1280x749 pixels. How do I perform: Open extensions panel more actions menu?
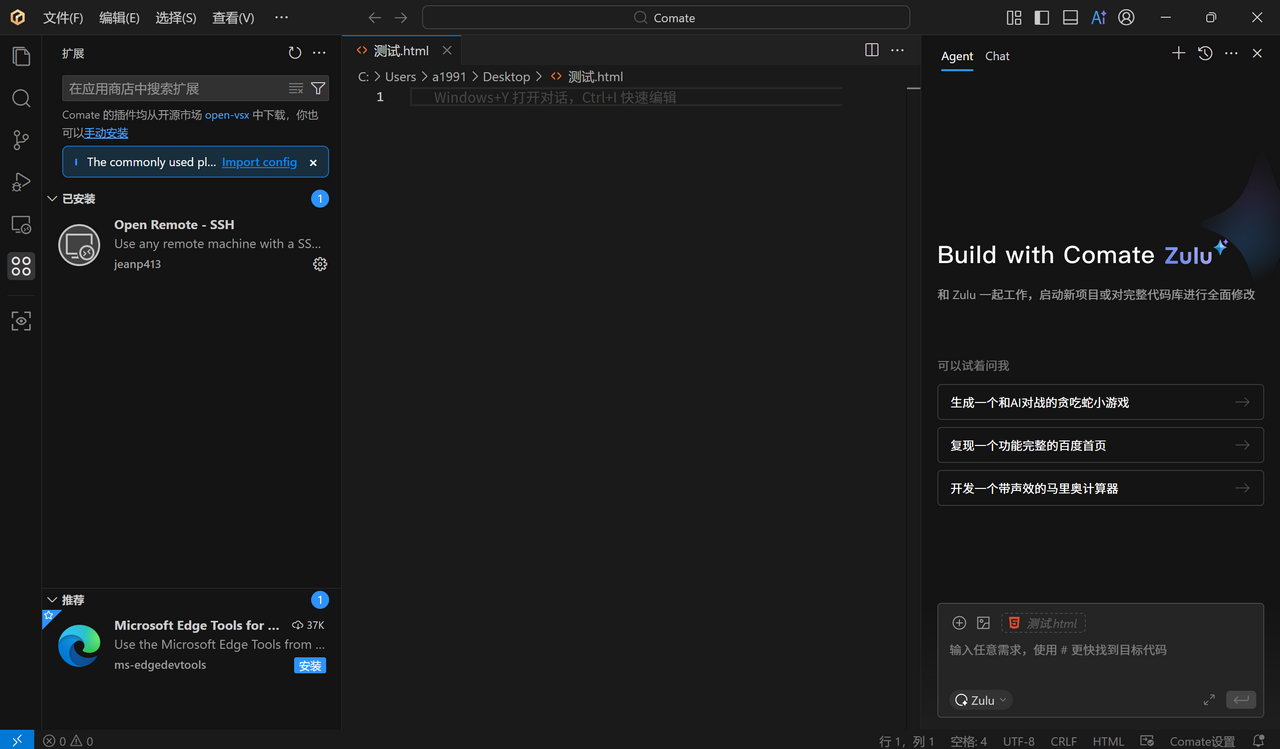pyautogui.click(x=319, y=53)
